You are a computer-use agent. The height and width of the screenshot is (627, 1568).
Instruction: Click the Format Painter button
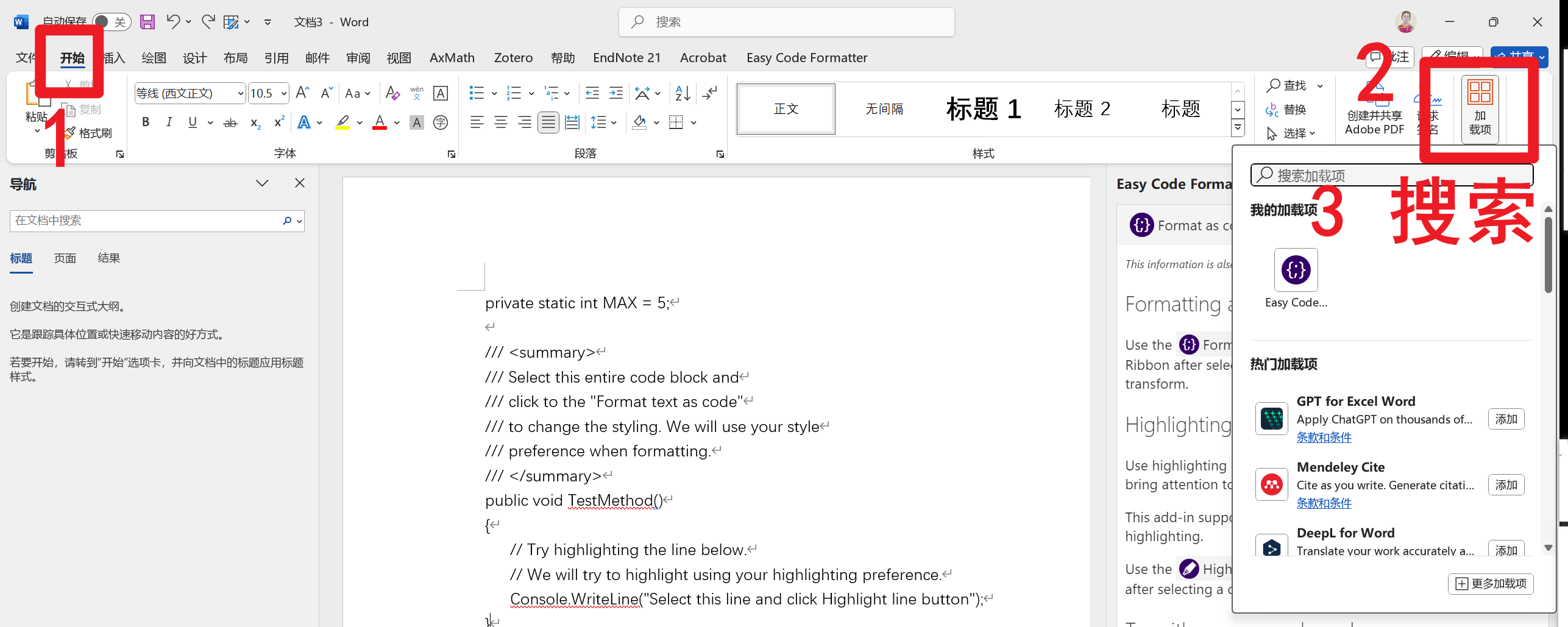click(90, 133)
